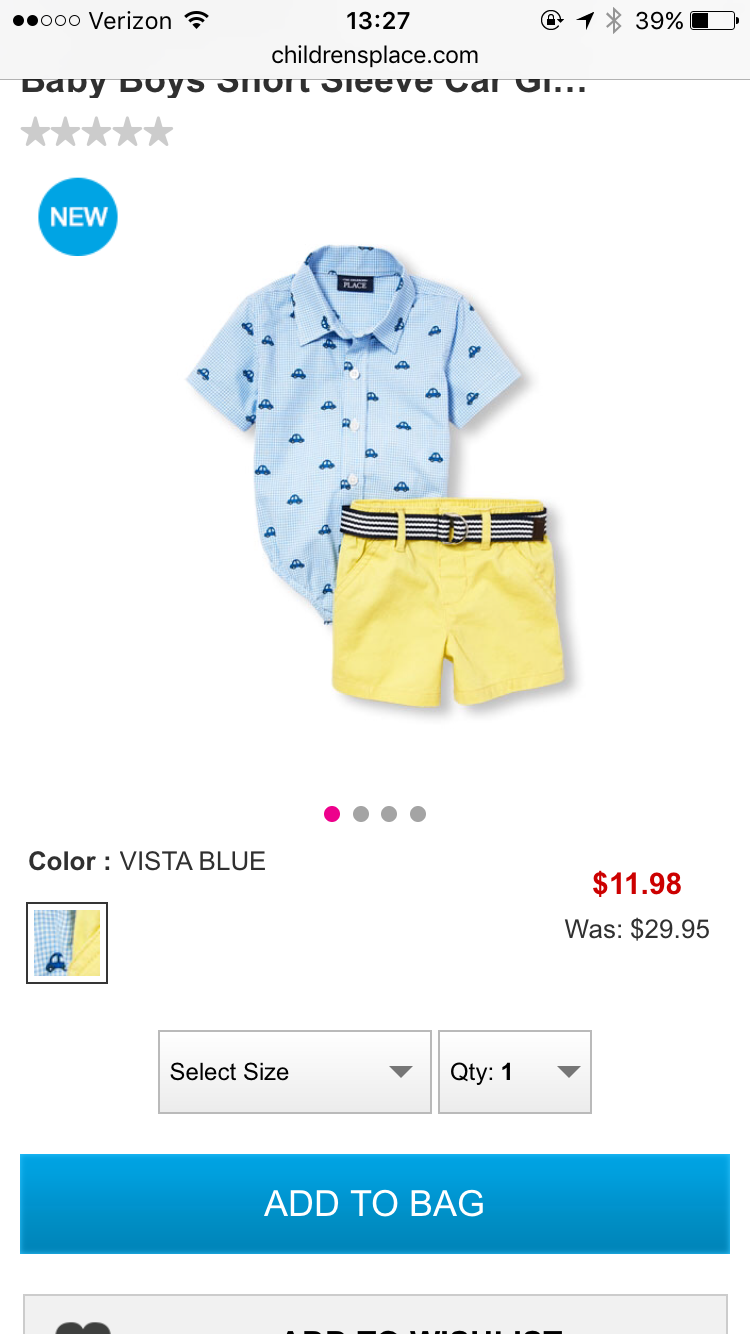Tap the gray star rating
Image resolution: width=750 pixels, height=1334 pixels.
coord(97,132)
